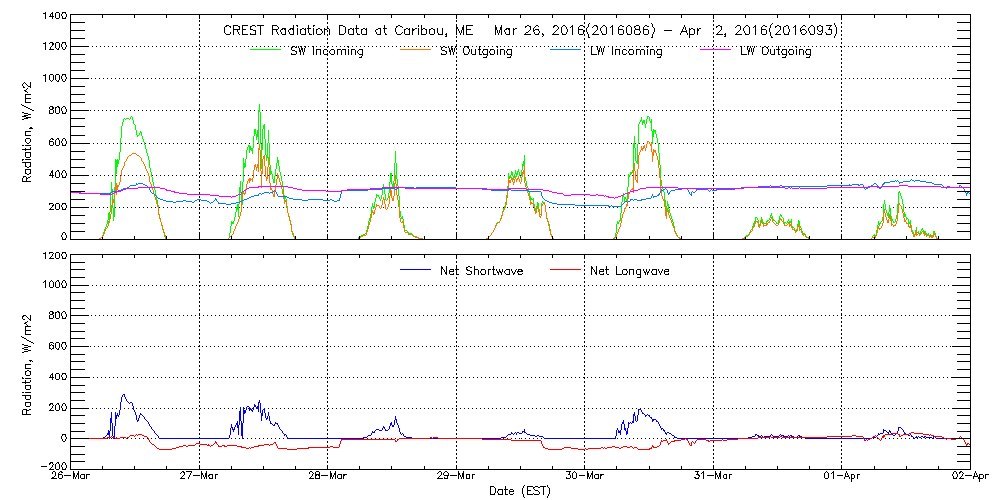
Task: Select the 26-Mar date tick label
Action: [x=72, y=477]
